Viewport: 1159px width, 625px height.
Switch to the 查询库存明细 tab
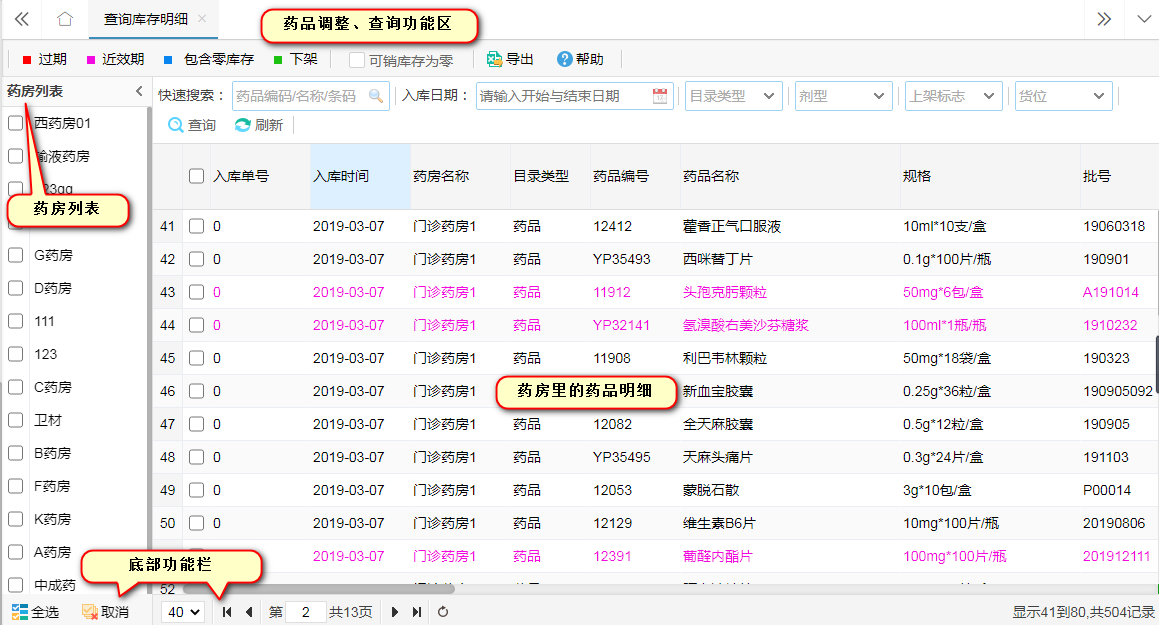148,19
